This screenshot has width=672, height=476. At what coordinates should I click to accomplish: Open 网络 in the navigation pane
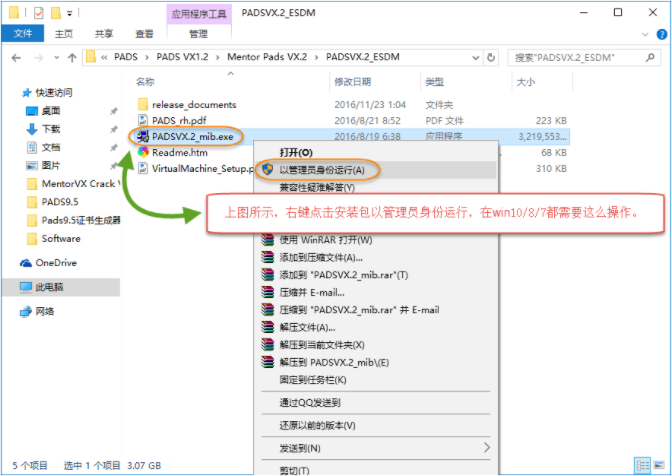click(x=45, y=311)
